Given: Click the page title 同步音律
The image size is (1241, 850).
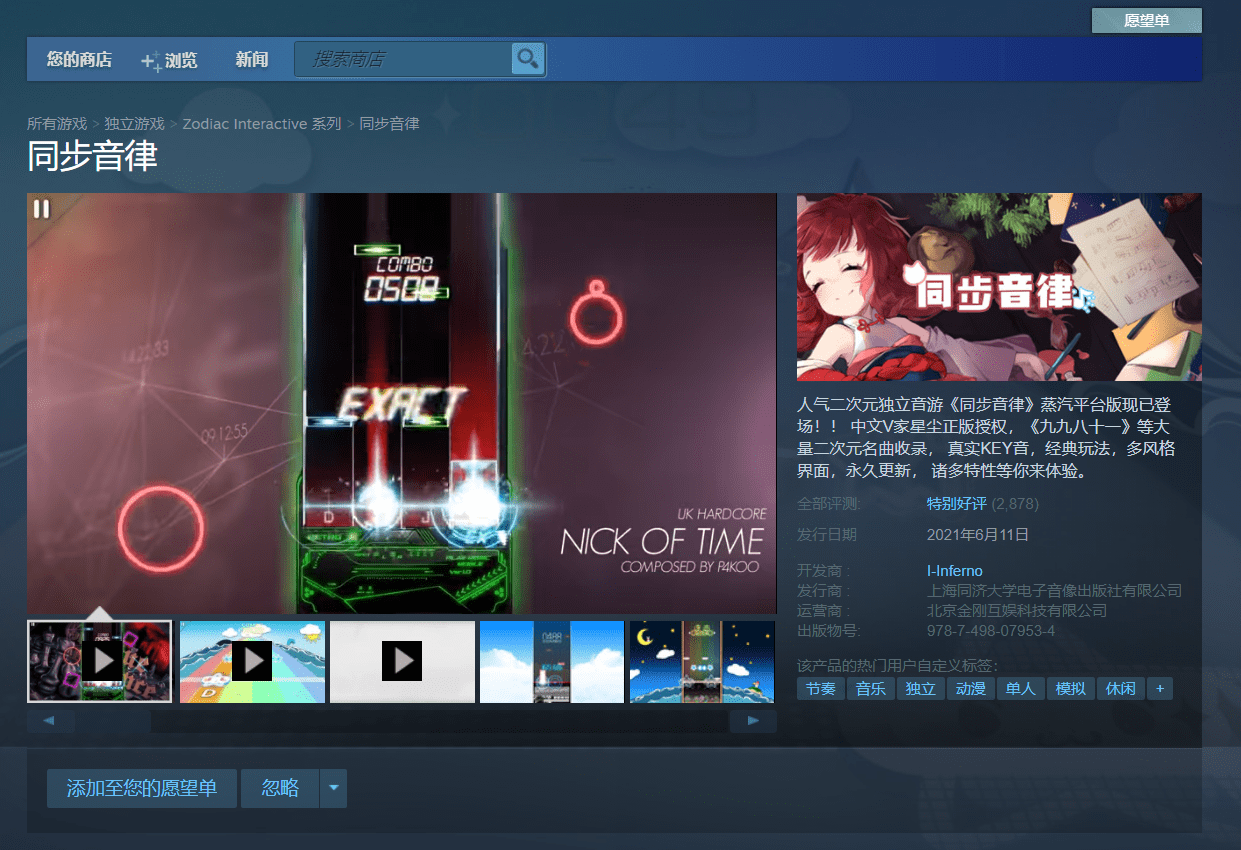Looking at the screenshot, I should coord(92,157).
